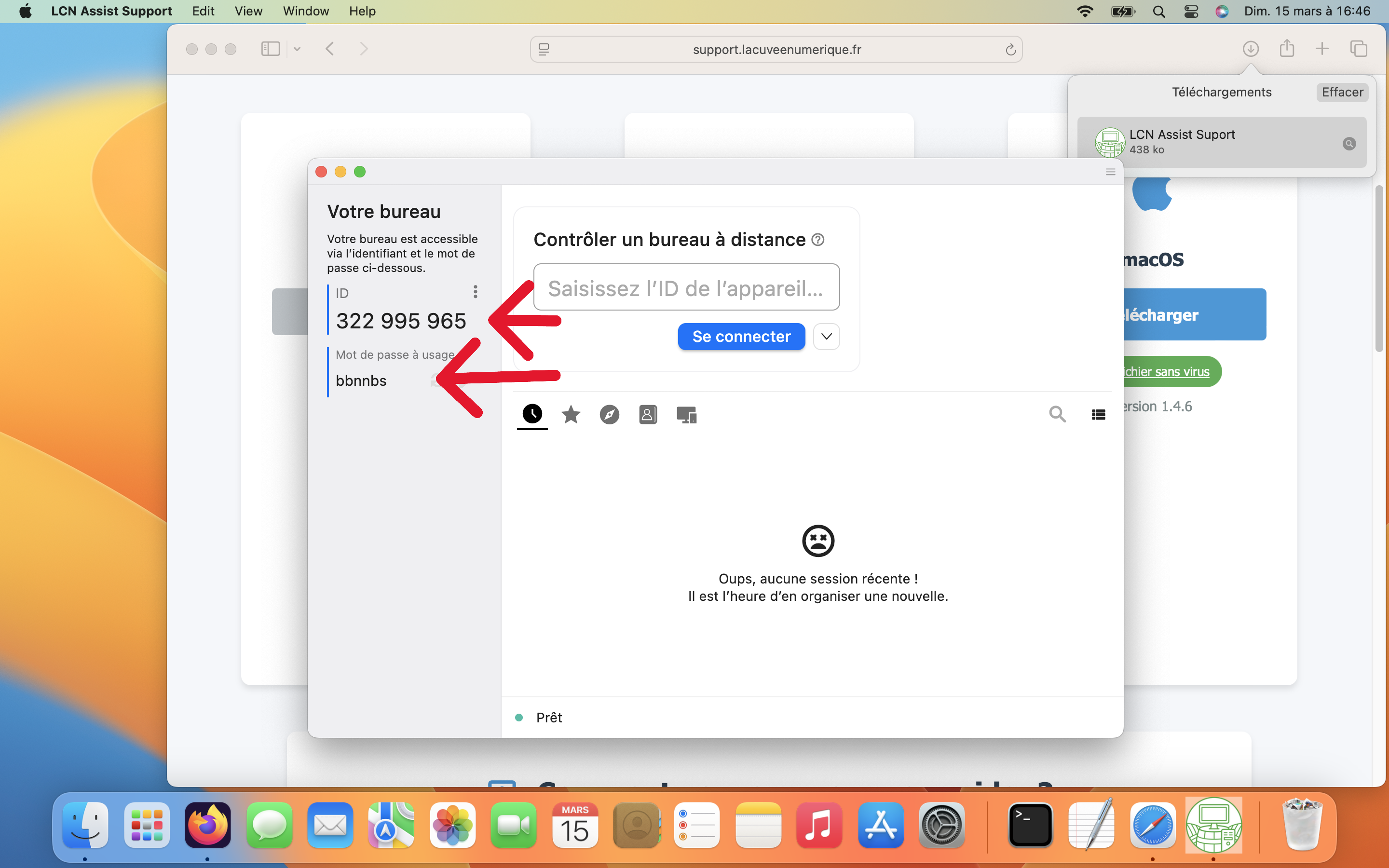The height and width of the screenshot is (868, 1389).
Task: Click Safari page vertical scrollbar
Action: coord(1379,269)
